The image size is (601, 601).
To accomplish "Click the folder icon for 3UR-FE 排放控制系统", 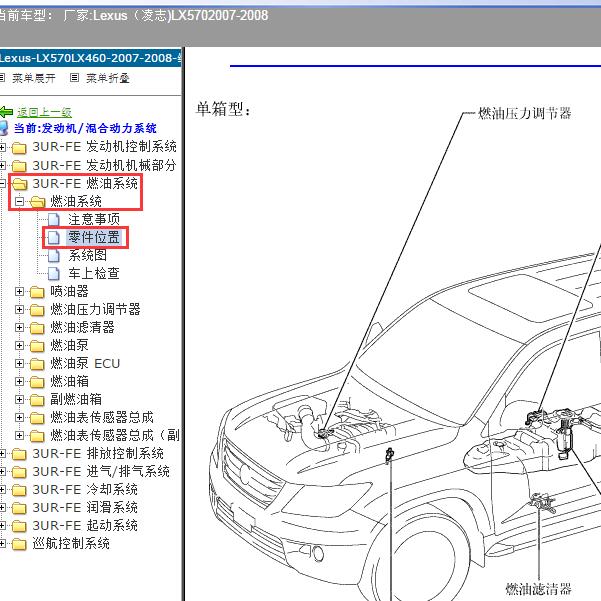I will pyautogui.click(x=19, y=454).
